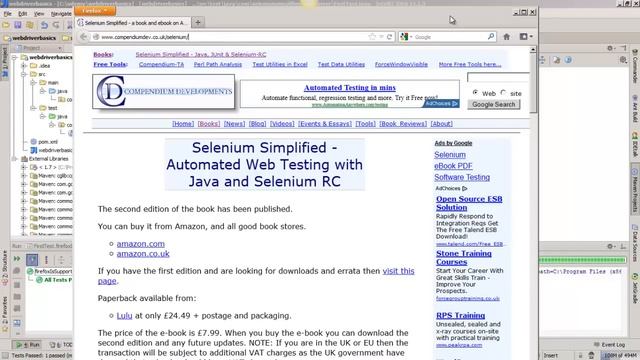Screen dimensions: 640x360
Task: Select the Web radio button
Action: pos(475,93)
